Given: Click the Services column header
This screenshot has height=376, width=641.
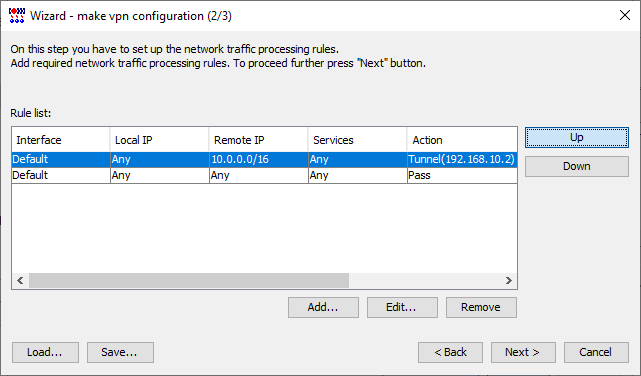Looking at the screenshot, I should point(357,140).
